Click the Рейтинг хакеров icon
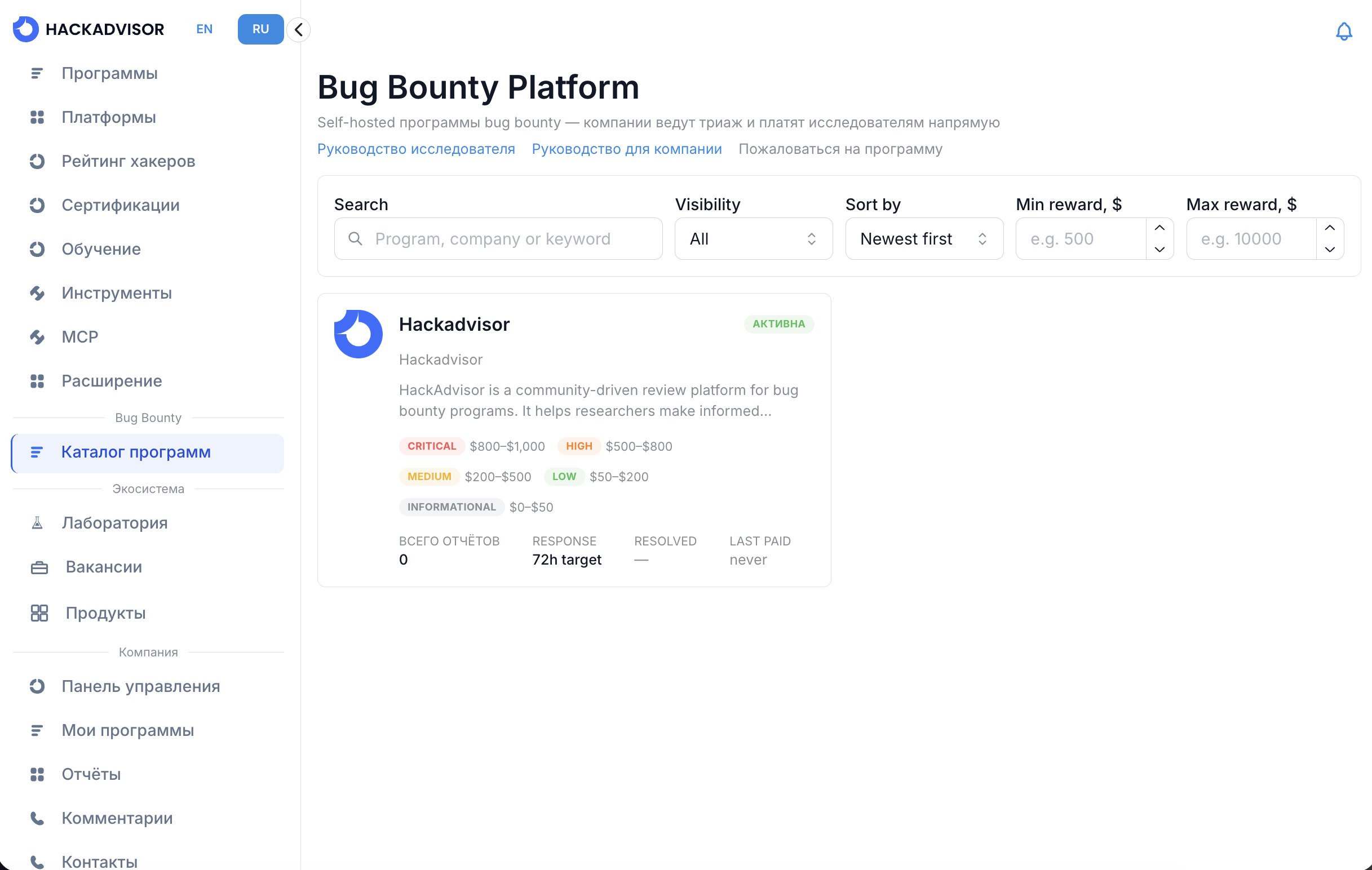This screenshot has width=1372, height=870. 37,161
